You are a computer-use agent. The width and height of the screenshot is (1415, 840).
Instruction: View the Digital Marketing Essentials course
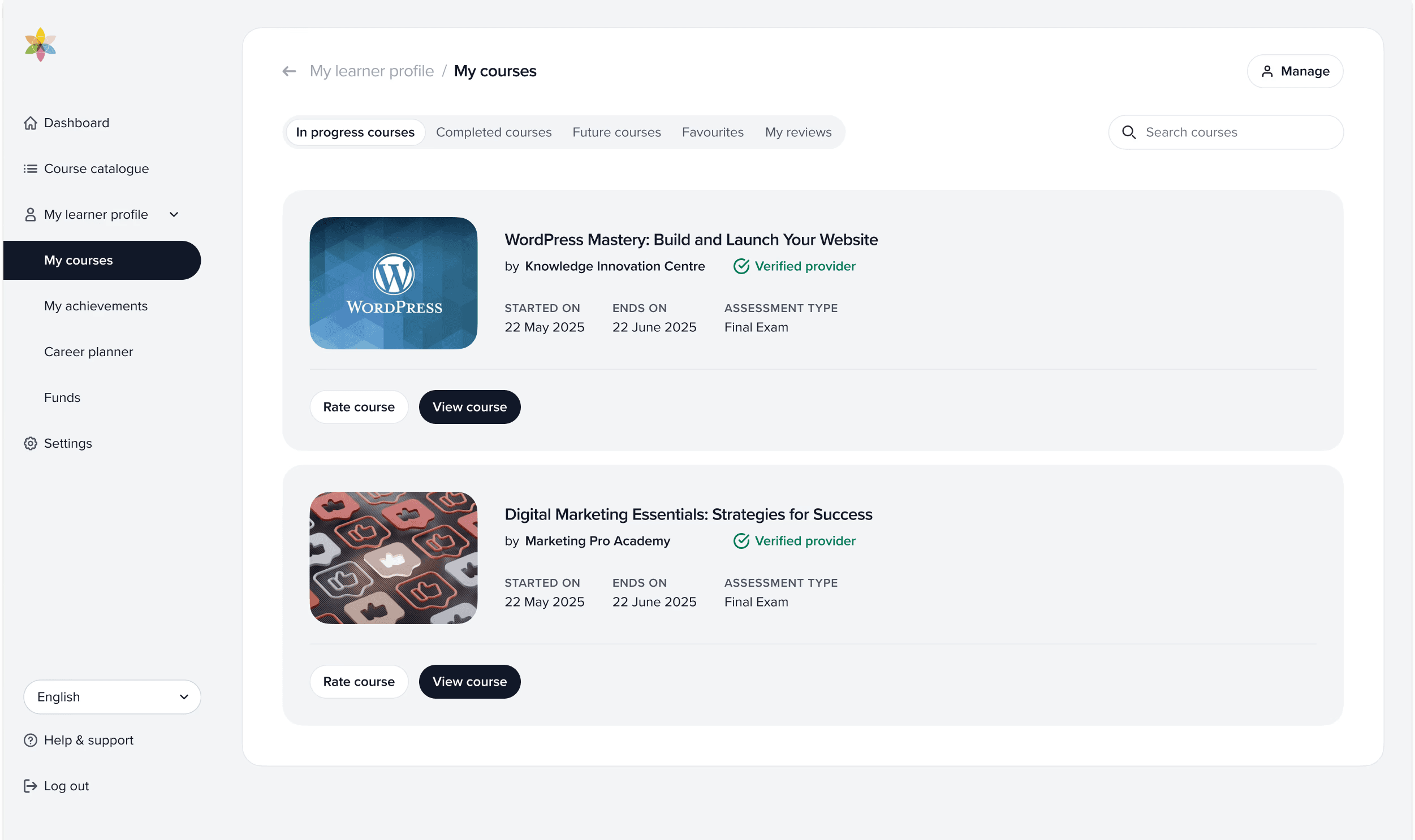(469, 682)
